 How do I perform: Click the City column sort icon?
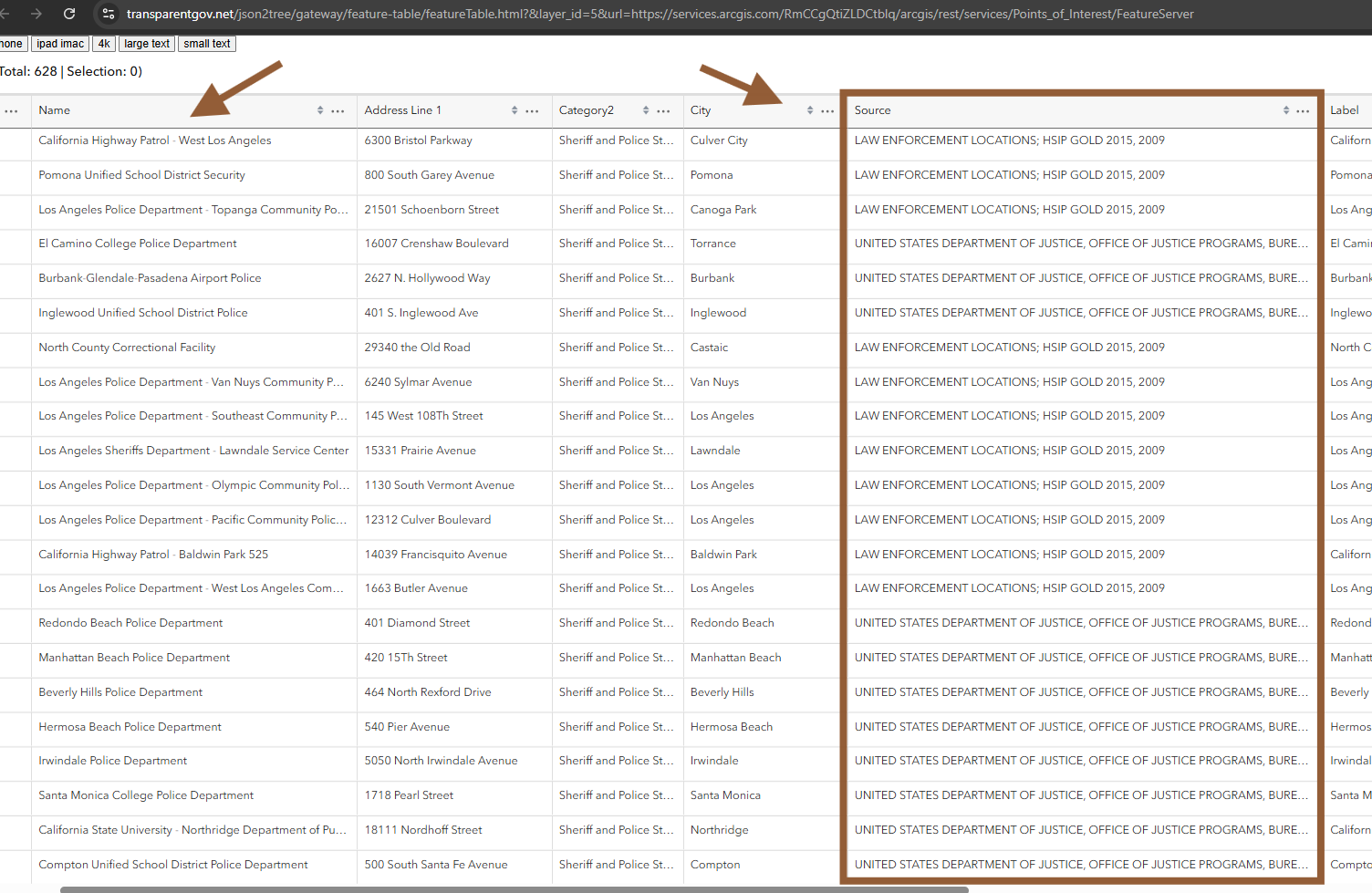pyautogui.click(x=810, y=110)
